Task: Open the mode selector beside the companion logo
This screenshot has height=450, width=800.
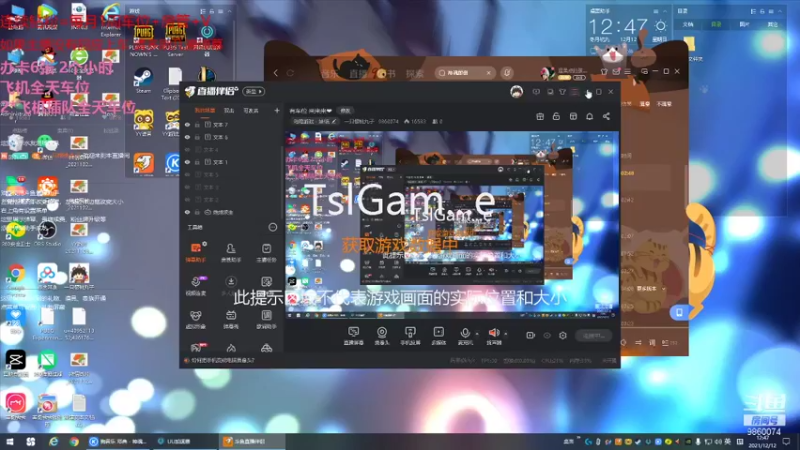Action: point(254,91)
